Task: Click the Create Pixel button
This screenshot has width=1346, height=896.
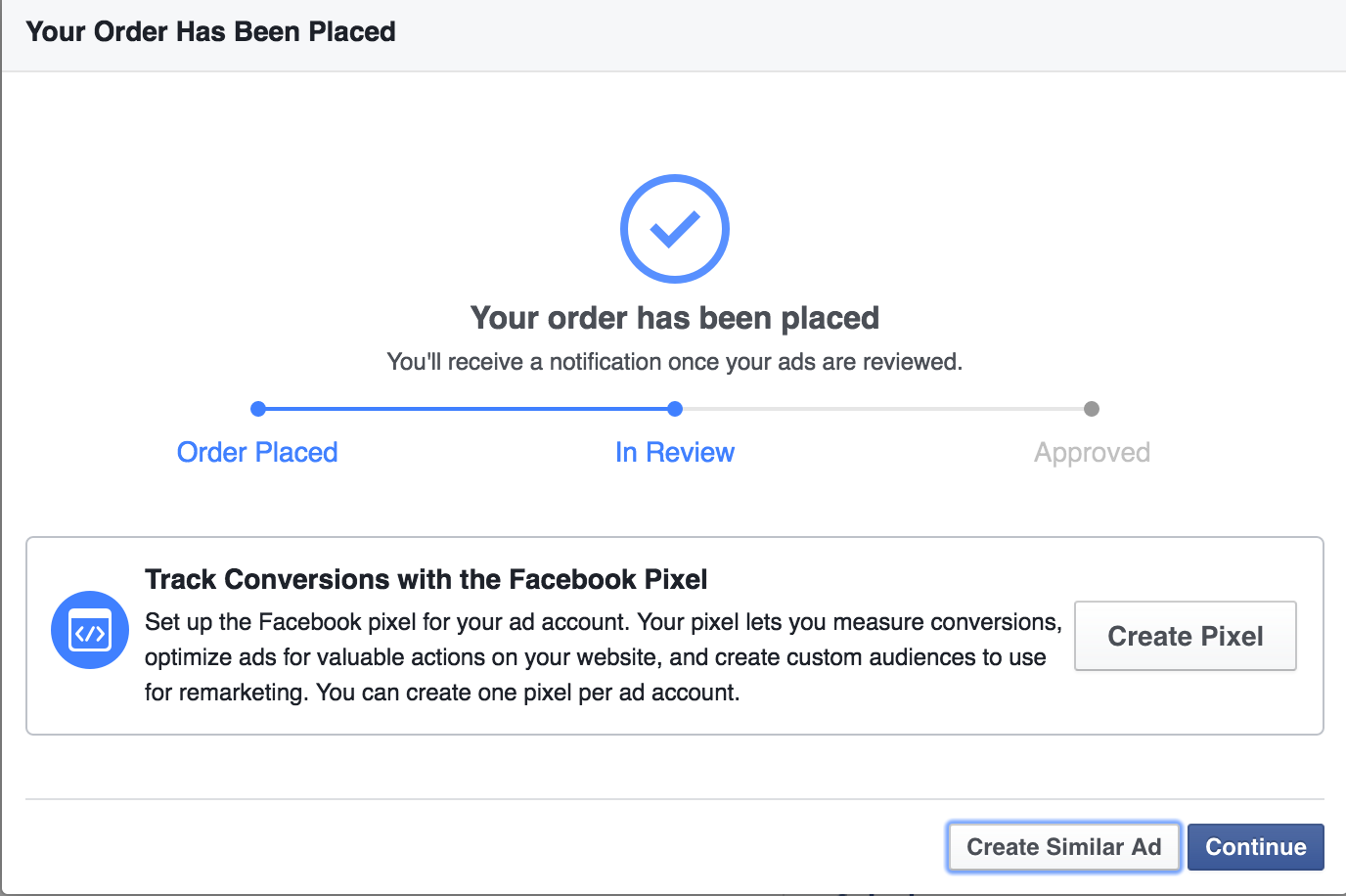Action: tap(1186, 636)
